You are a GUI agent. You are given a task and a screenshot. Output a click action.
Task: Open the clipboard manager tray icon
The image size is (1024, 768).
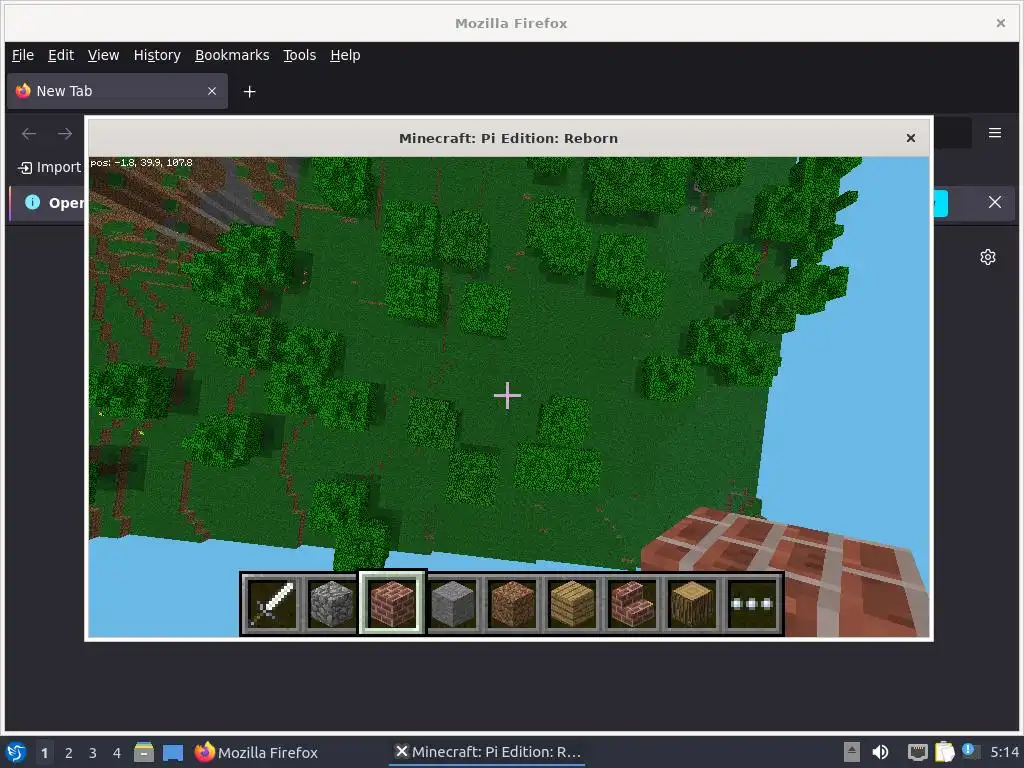pos(944,752)
